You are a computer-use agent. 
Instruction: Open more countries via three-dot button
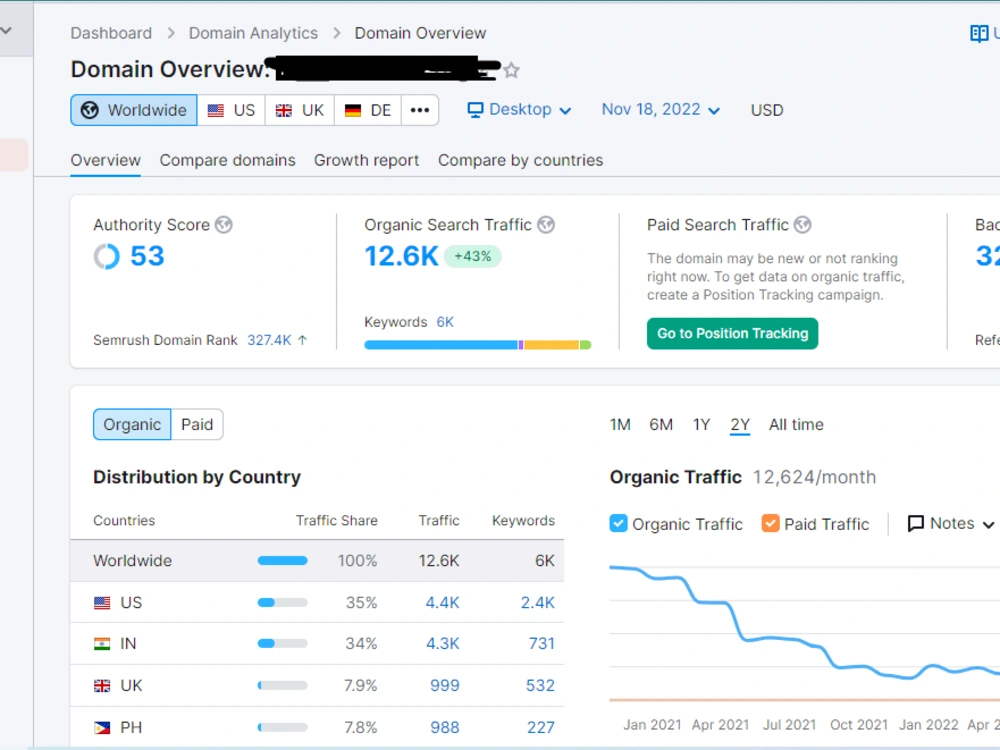[420, 110]
